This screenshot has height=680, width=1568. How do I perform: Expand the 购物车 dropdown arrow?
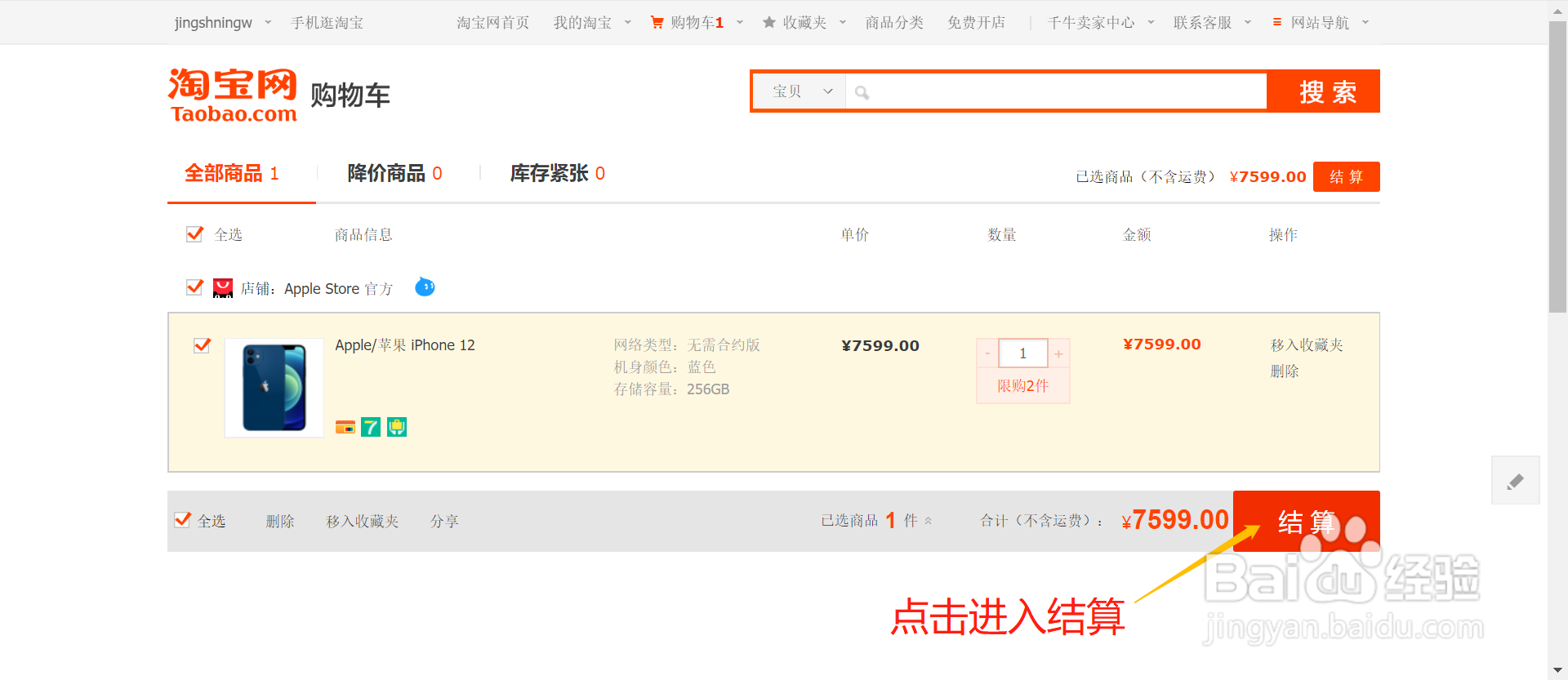740,23
